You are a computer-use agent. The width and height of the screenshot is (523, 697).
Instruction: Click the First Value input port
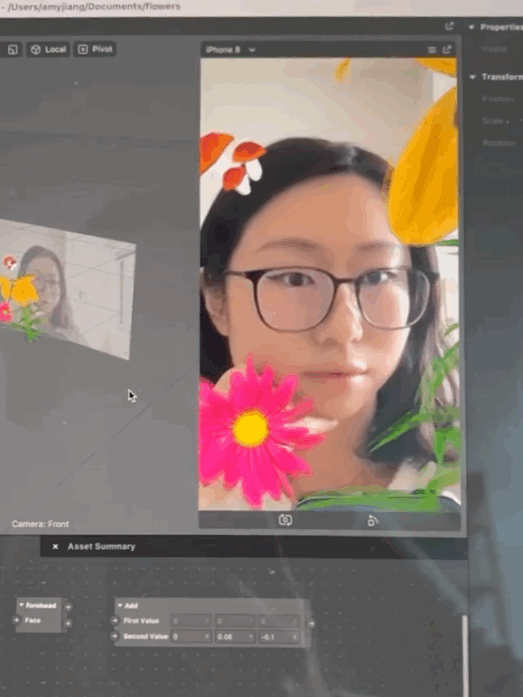115,620
